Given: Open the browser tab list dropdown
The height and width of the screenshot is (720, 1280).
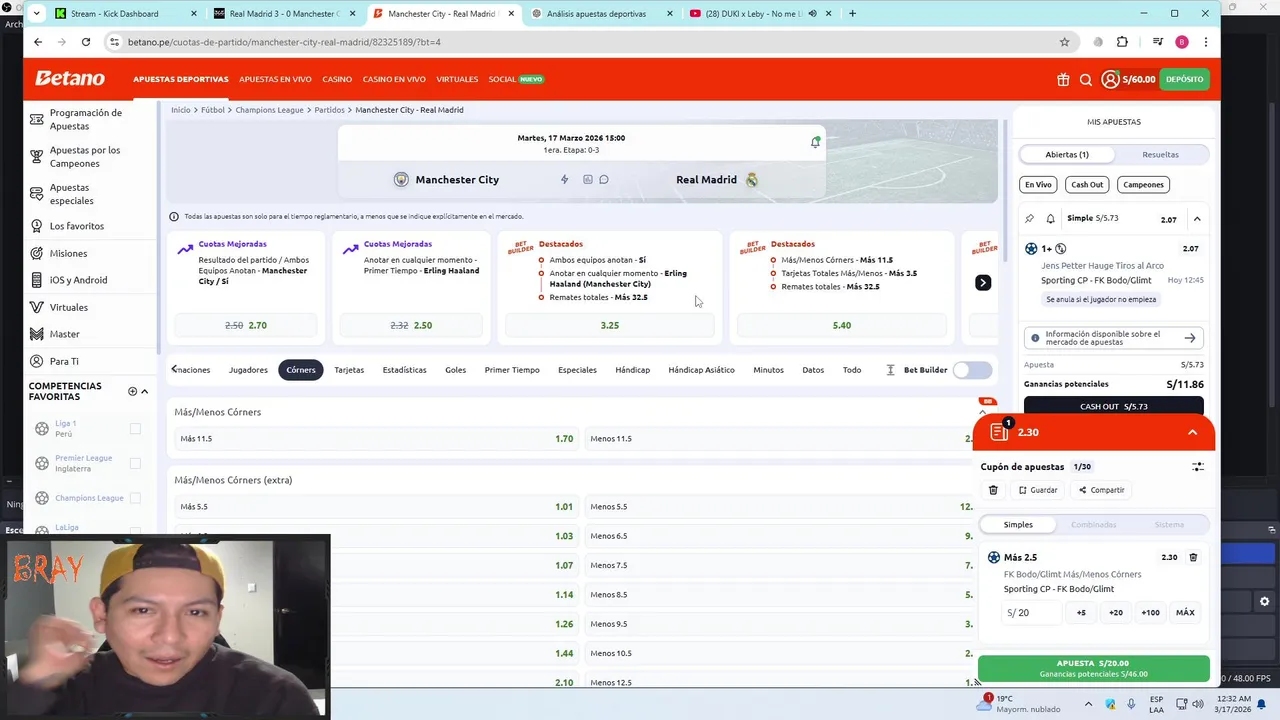Looking at the screenshot, I should point(37,14).
